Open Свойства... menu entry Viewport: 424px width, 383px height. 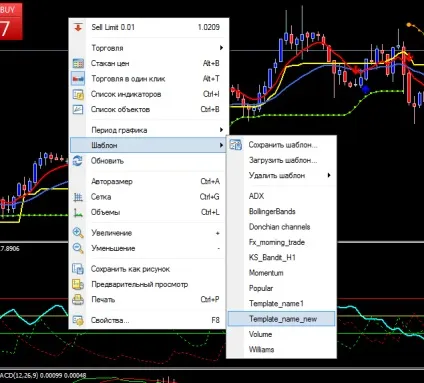coord(149,320)
